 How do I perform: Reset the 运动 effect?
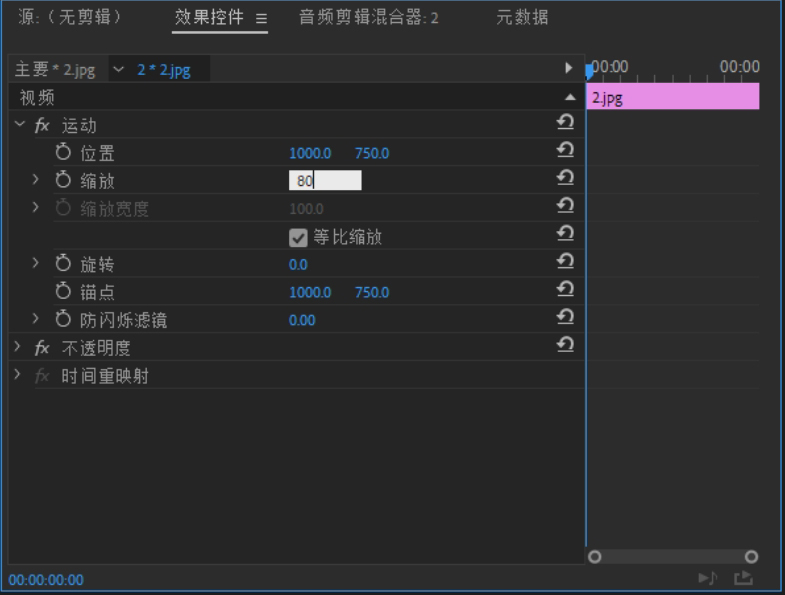[x=565, y=122]
